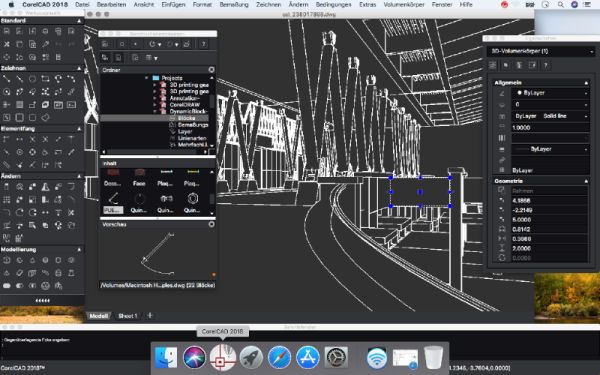This screenshot has height=375, width=600.
Task: Open the Vorschau panel gear settings
Action: click(x=211, y=224)
